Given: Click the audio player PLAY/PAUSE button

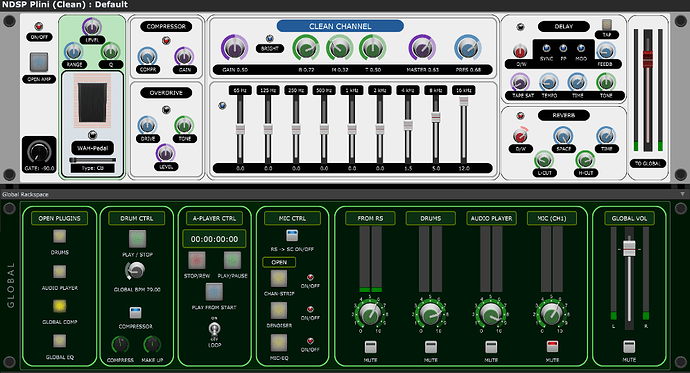Looking at the screenshot, I should click(232, 260).
